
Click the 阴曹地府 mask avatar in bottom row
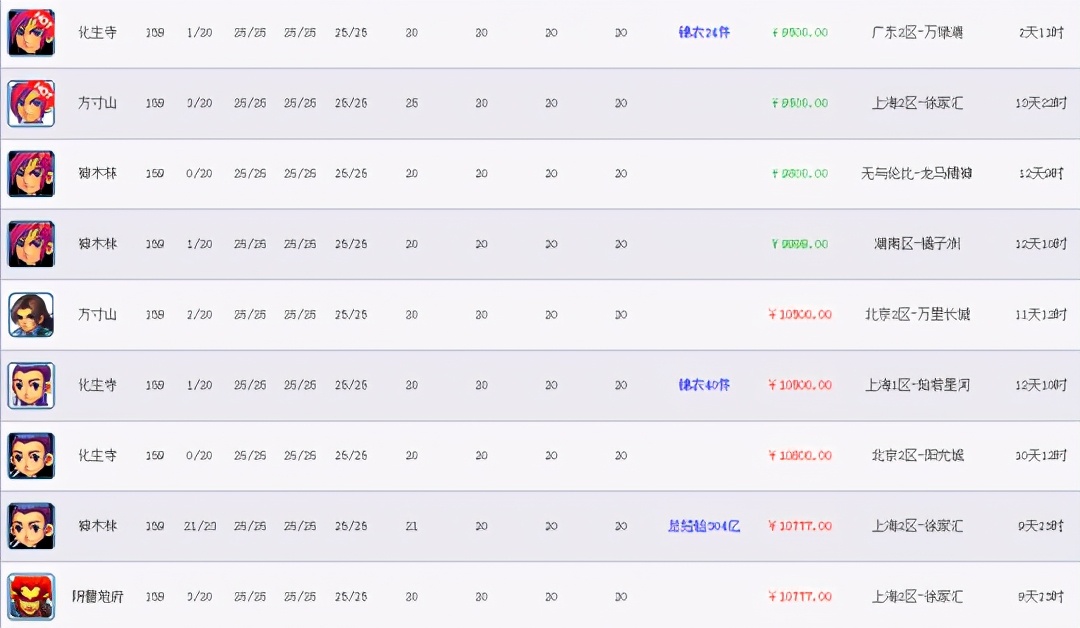click(x=31, y=595)
